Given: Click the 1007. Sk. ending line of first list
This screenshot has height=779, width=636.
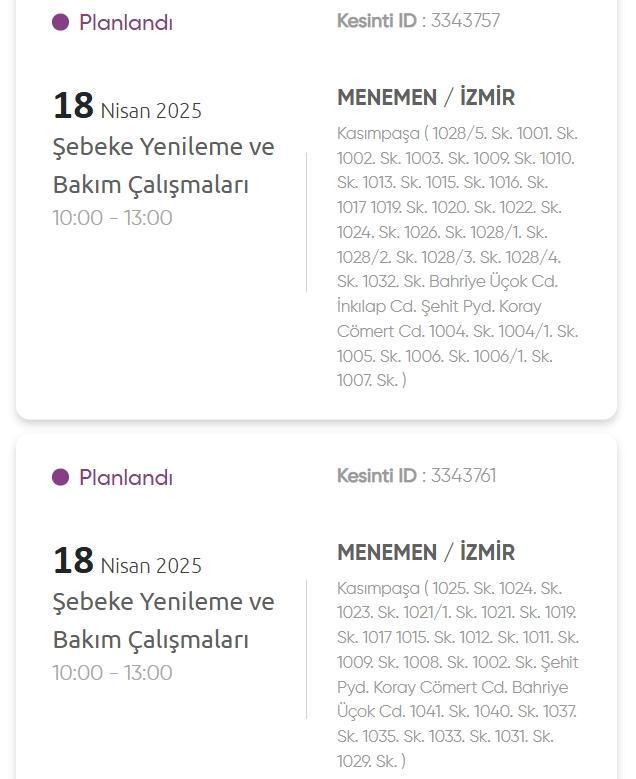Looking at the screenshot, I should click(x=372, y=380).
